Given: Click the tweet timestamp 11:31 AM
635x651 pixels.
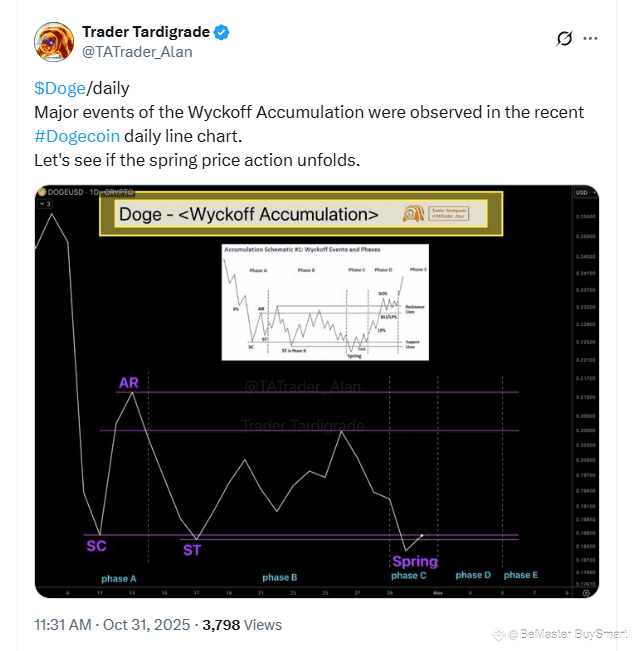Looking at the screenshot, I should [64, 625].
